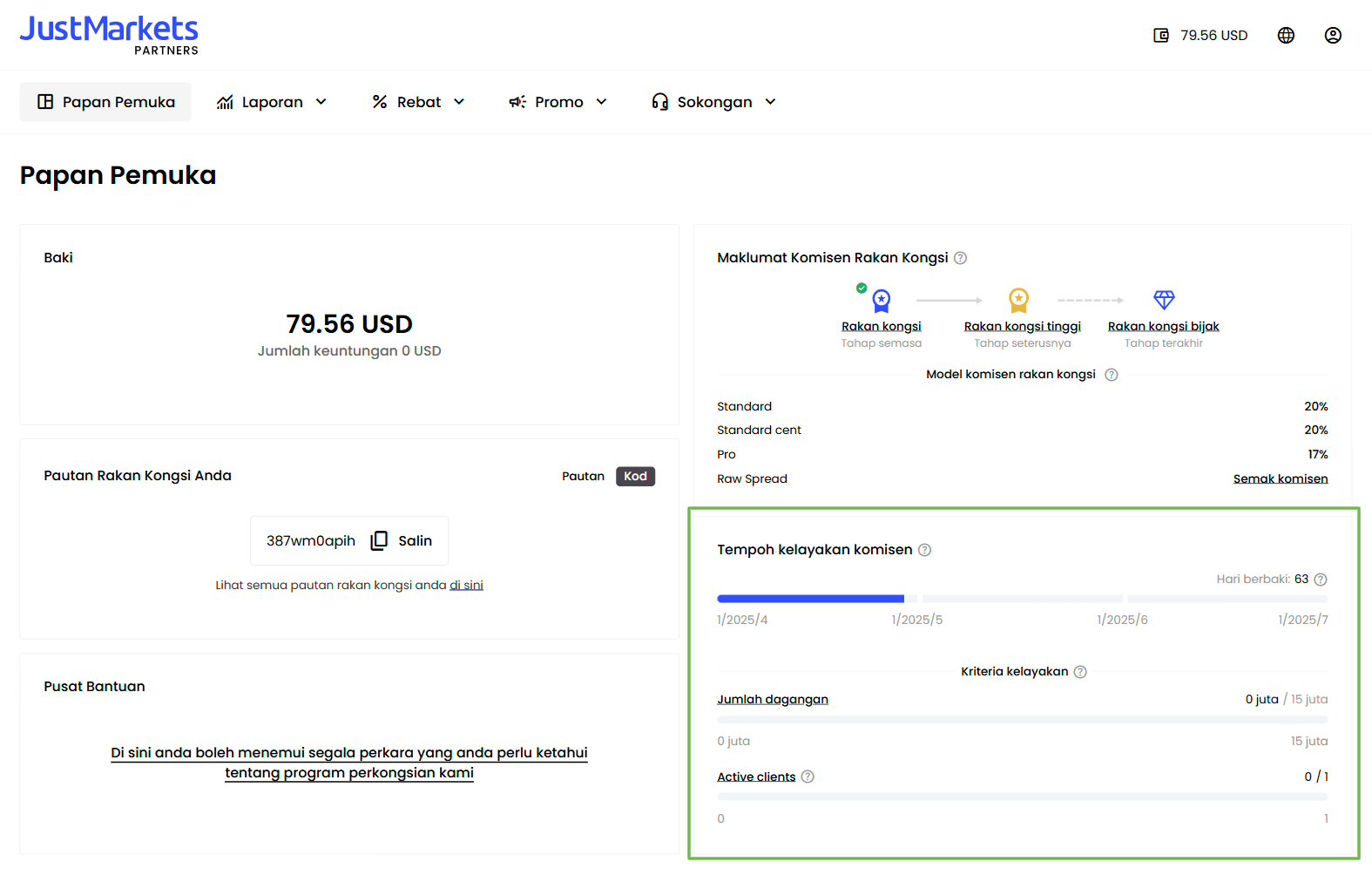Open help icon beside Active clients

(808, 777)
